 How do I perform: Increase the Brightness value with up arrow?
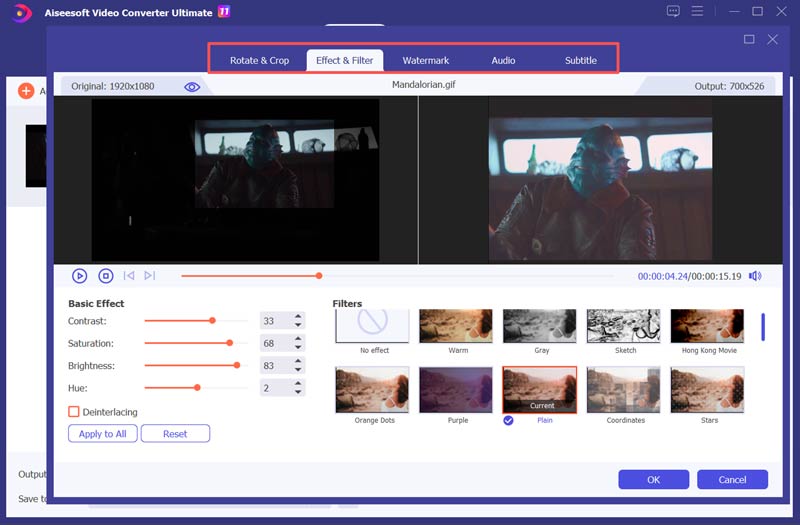[x=298, y=361]
